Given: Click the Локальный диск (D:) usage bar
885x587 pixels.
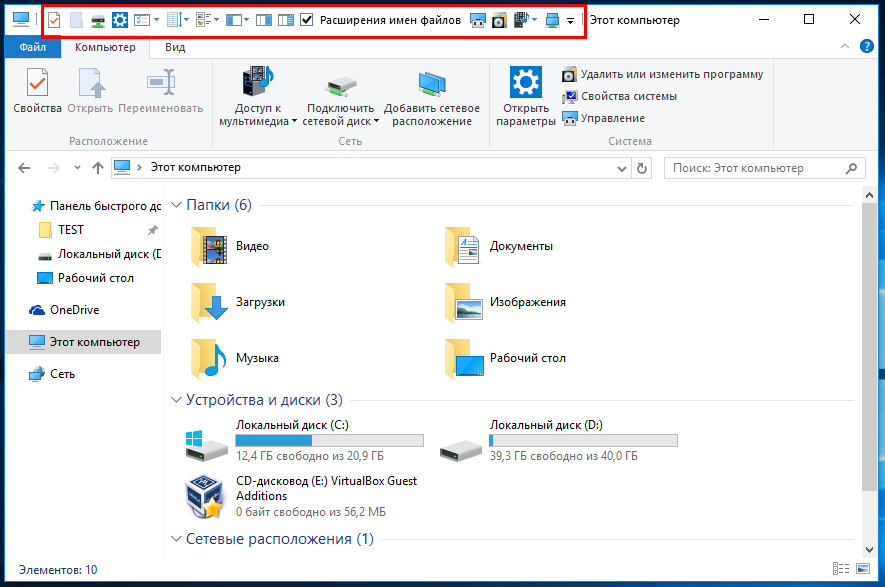Looking at the screenshot, I should 583,441.
